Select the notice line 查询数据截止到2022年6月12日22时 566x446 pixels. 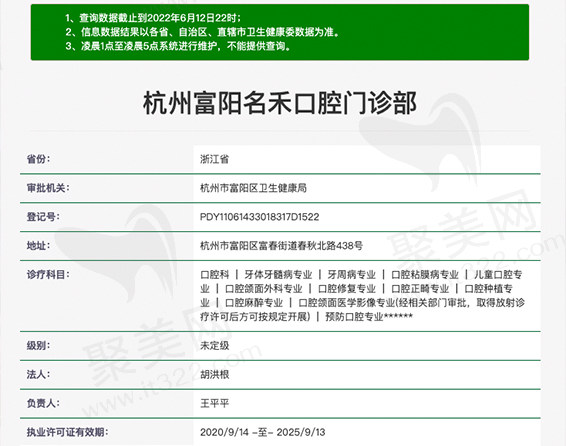point(153,18)
